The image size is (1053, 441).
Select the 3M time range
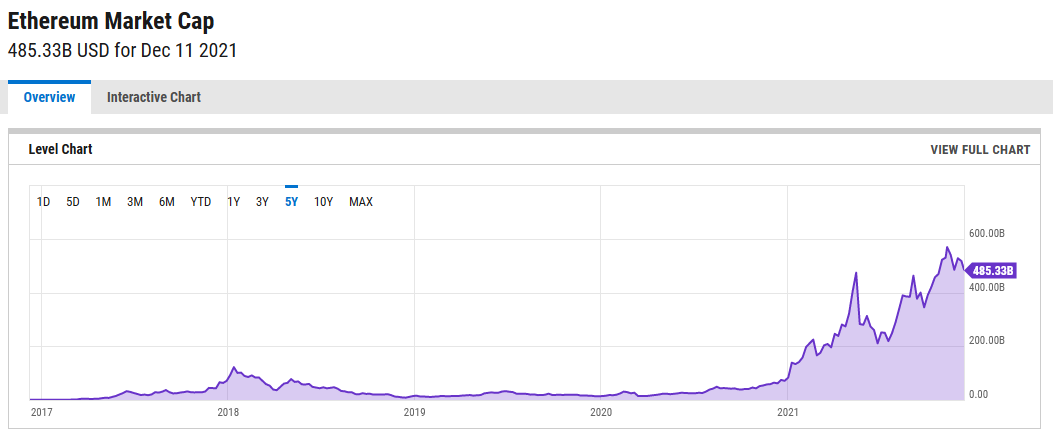pos(135,202)
